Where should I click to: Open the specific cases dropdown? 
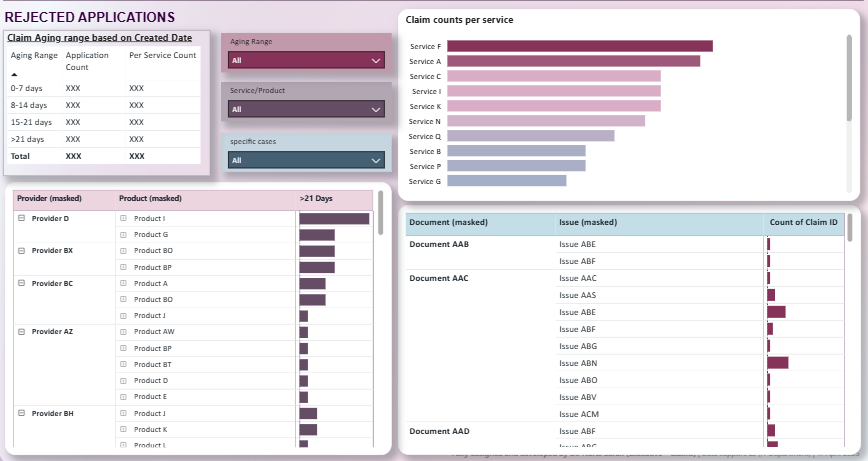tap(306, 160)
